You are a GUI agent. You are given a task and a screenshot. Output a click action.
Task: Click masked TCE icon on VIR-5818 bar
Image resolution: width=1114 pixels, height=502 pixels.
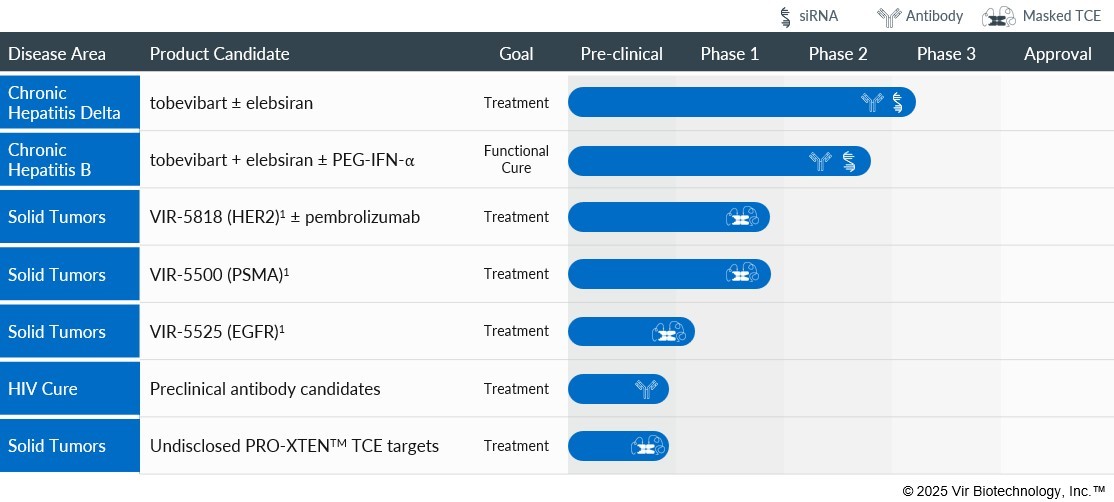click(742, 217)
